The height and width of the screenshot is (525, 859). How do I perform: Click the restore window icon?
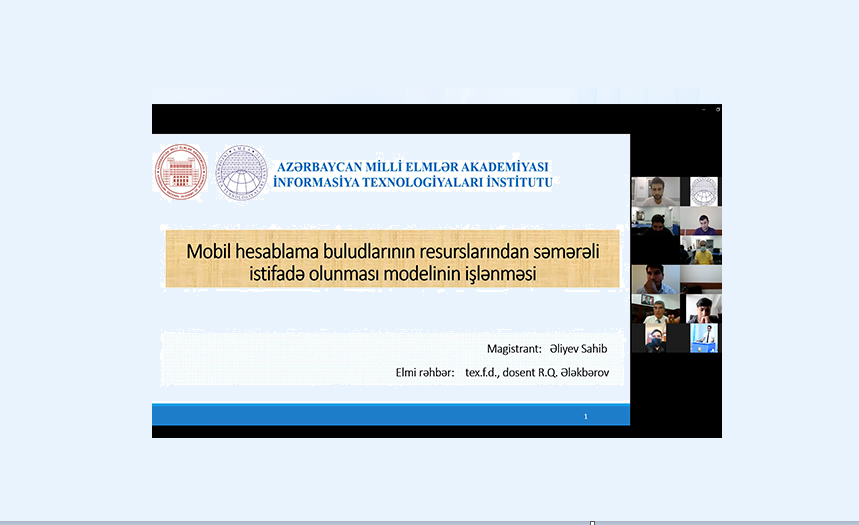pyautogui.click(x=717, y=110)
